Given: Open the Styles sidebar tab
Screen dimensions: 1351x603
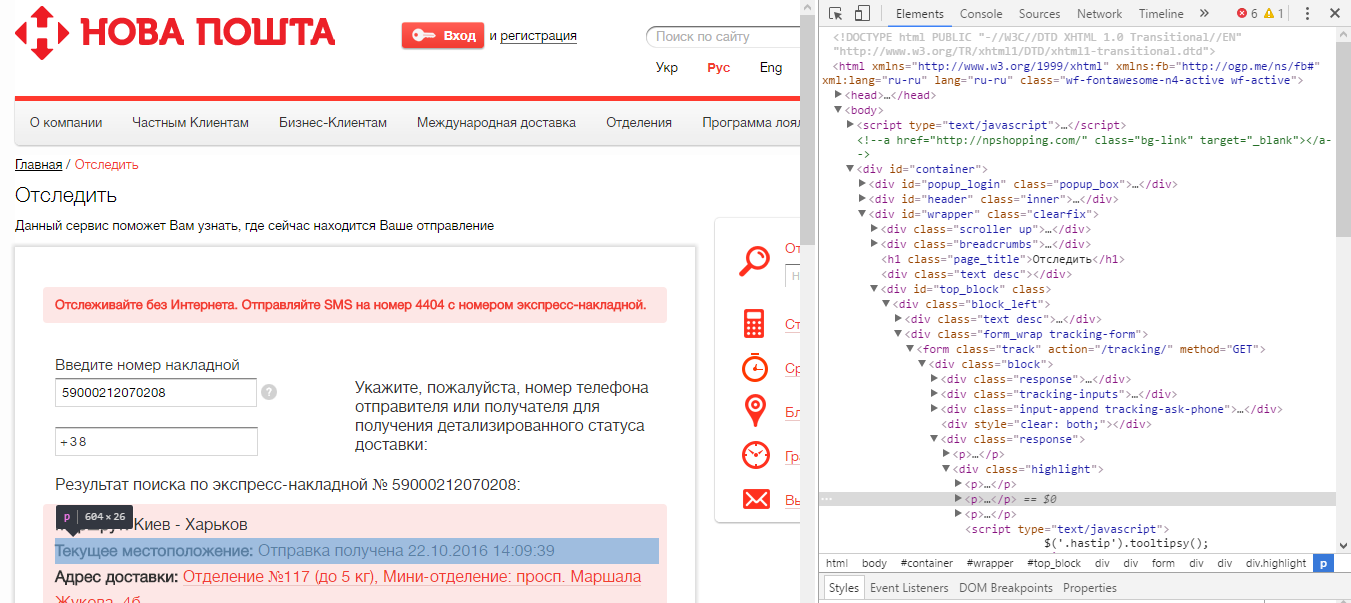Looking at the screenshot, I should (x=844, y=588).
